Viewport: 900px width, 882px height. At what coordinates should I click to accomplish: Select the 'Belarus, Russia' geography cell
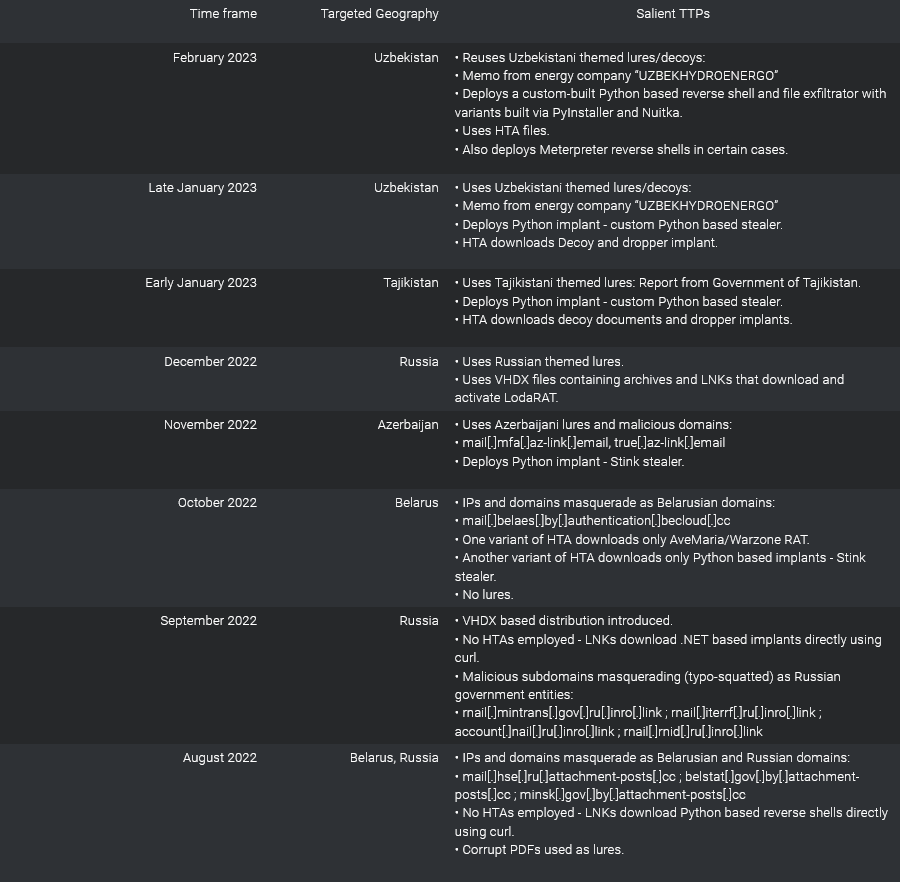pyautogui.click(x=394, y=758)
